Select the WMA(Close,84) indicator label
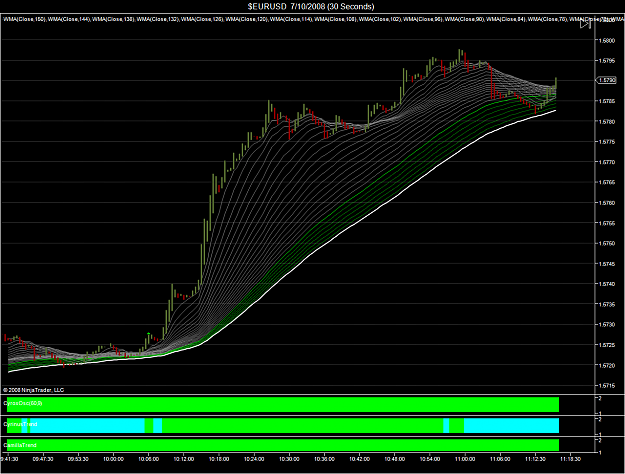Screen dimensions: 625x474 point(505,19)
